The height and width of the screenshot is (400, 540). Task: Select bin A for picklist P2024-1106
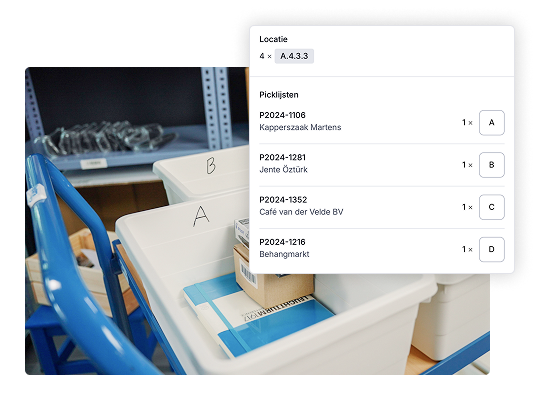tap(491, 123)
